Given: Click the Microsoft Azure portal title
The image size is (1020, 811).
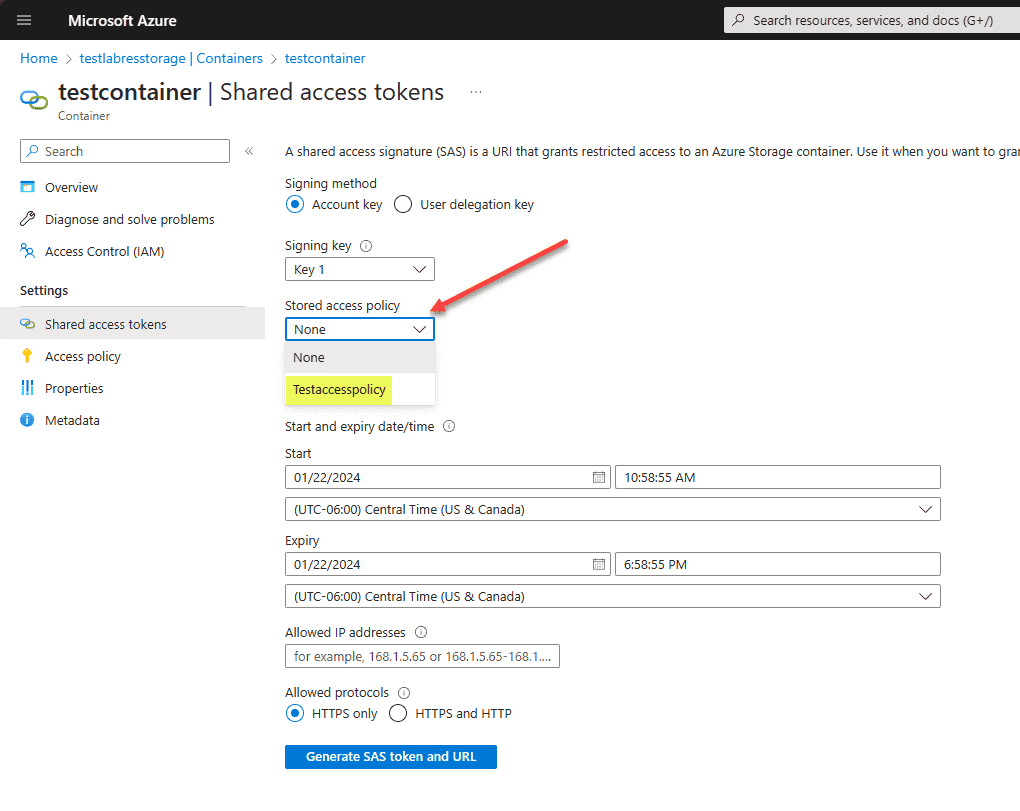Looking at the screenshot, I should (122, 20).
